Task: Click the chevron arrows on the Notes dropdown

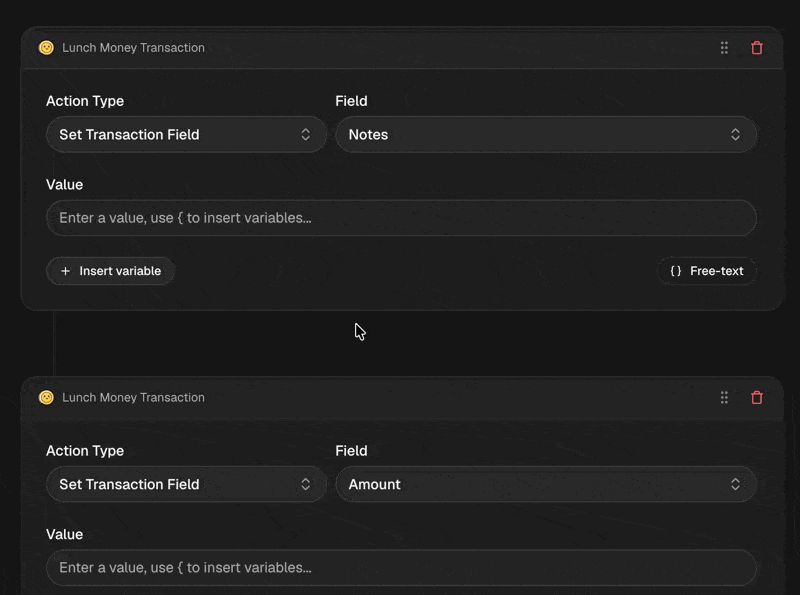Action: click(735, 135)
